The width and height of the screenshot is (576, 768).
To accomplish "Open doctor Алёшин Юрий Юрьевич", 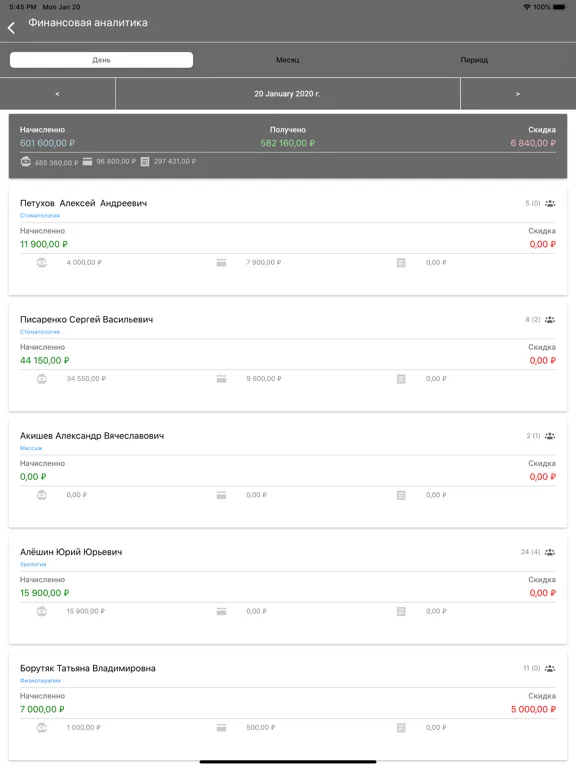I will click(71, 552).
